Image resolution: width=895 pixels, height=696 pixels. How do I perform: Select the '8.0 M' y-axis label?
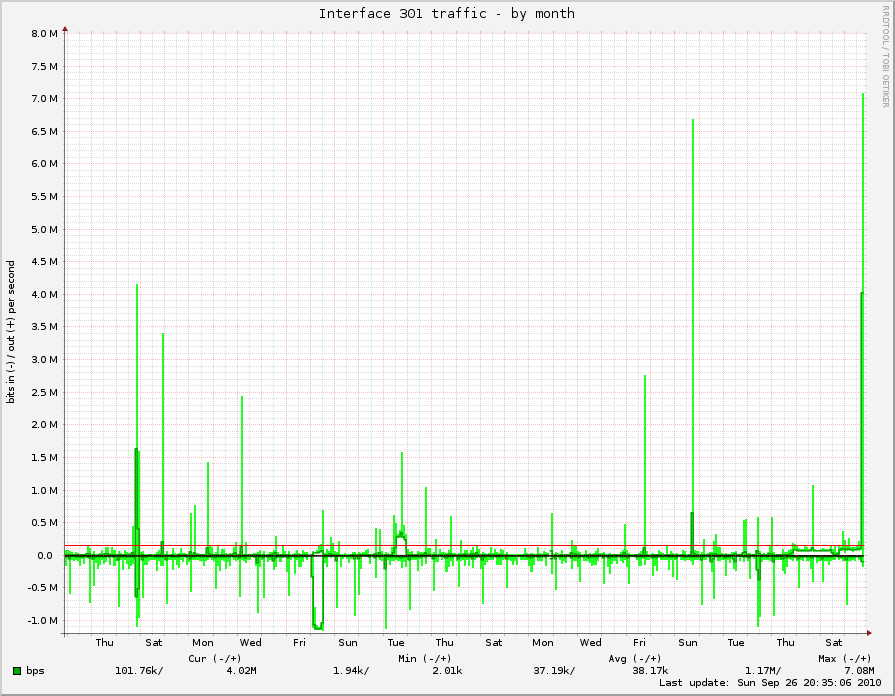pyautogui.click(x=44, y=34)
